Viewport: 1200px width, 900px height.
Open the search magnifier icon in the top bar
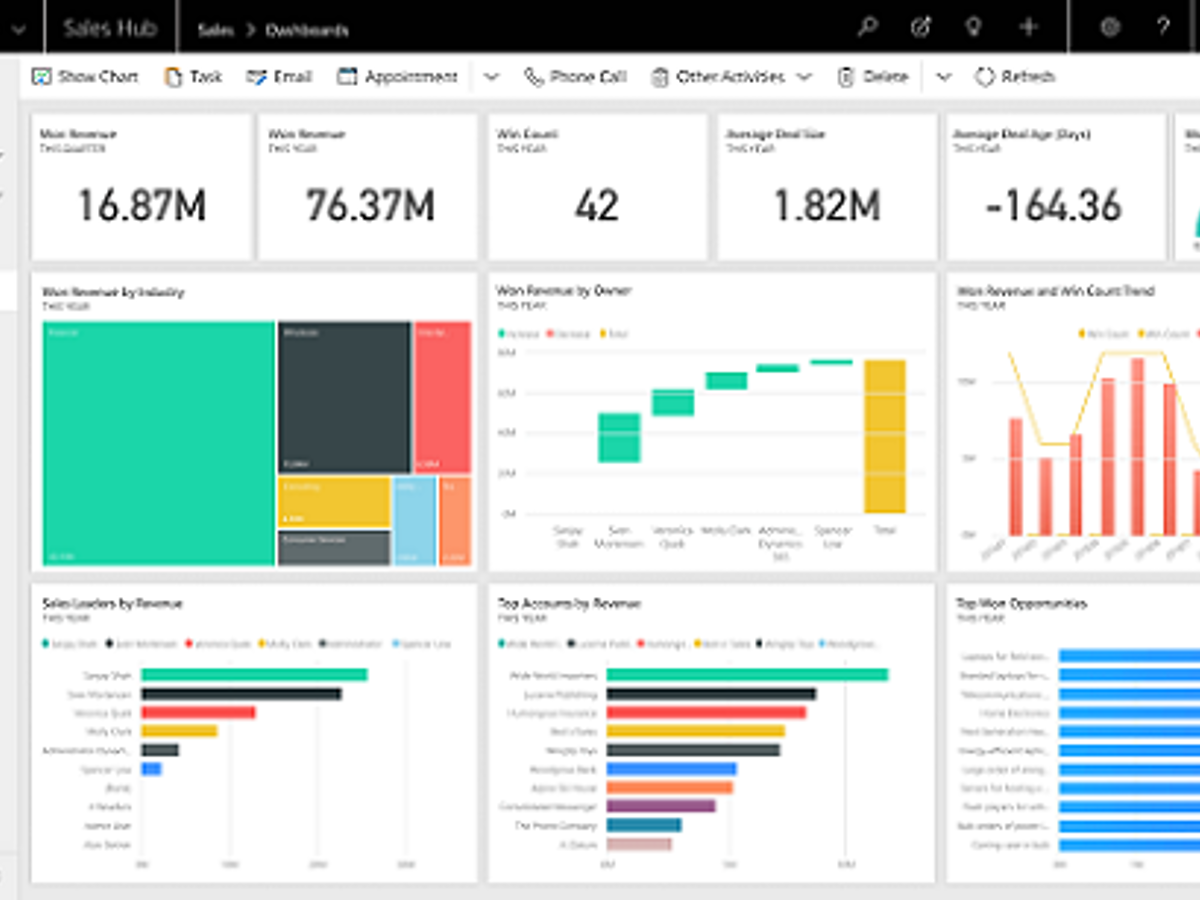[x=868, y=28]
